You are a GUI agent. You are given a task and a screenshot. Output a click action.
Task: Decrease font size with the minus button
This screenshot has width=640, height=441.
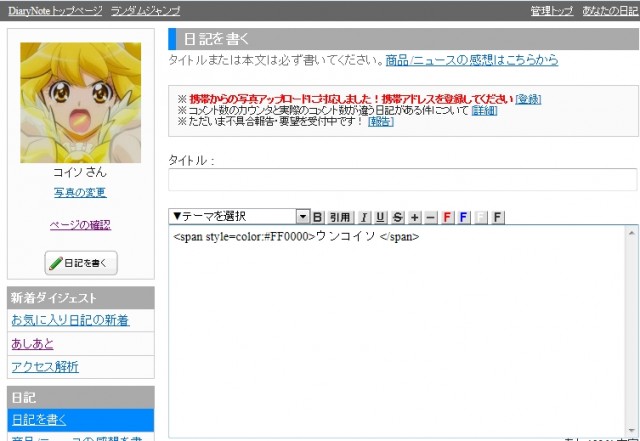[x=430, y=217]
